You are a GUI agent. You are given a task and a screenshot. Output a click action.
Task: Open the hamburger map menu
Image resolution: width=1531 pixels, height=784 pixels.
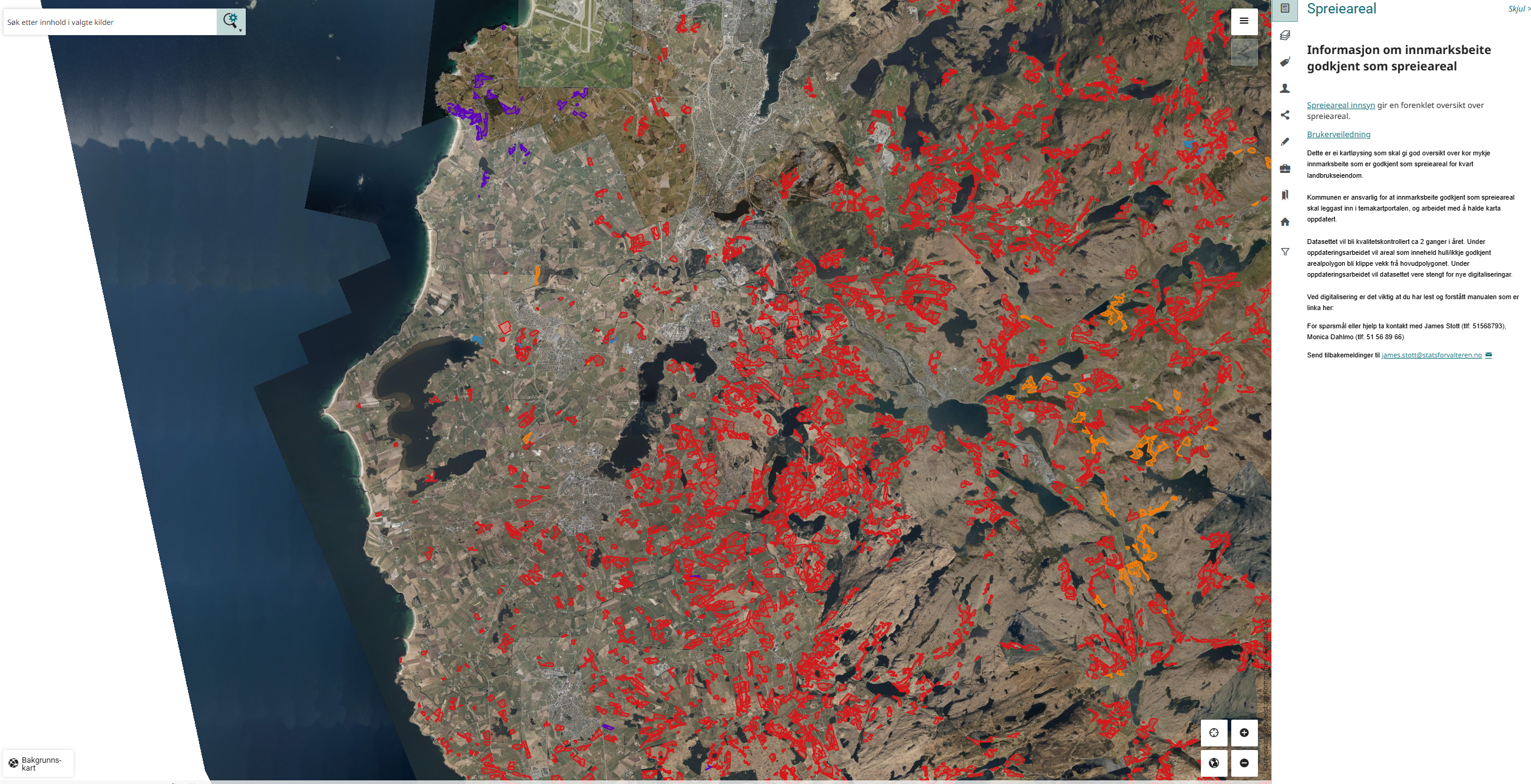coord(1244,21)
